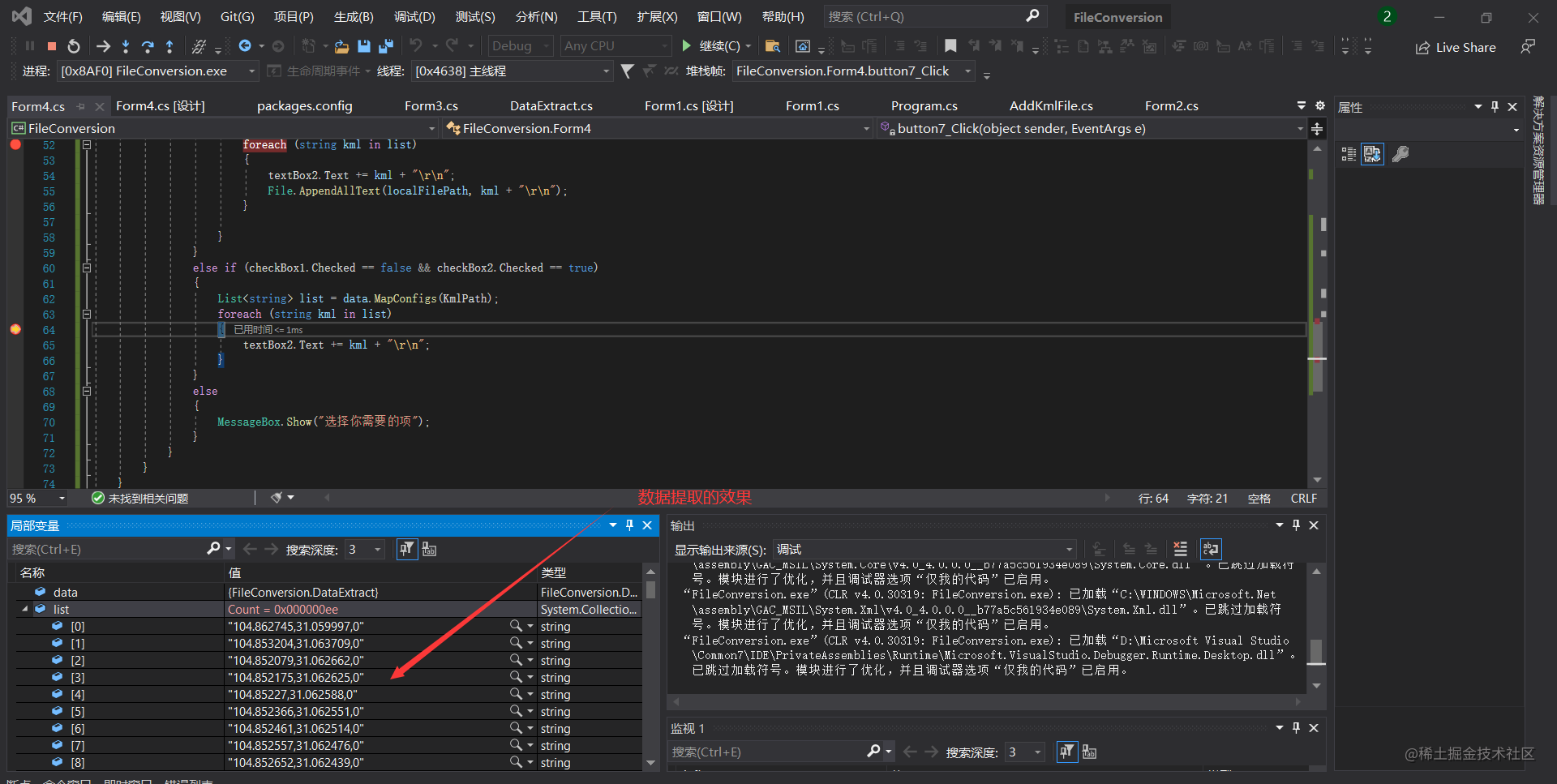
Task: Open file using the Open File icon
Action: click(x=342, y=46)
